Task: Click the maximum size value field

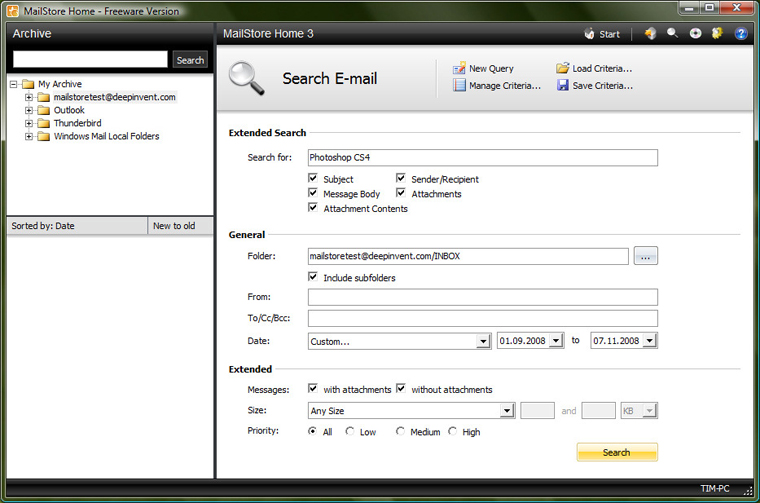Action: (599, 410)
